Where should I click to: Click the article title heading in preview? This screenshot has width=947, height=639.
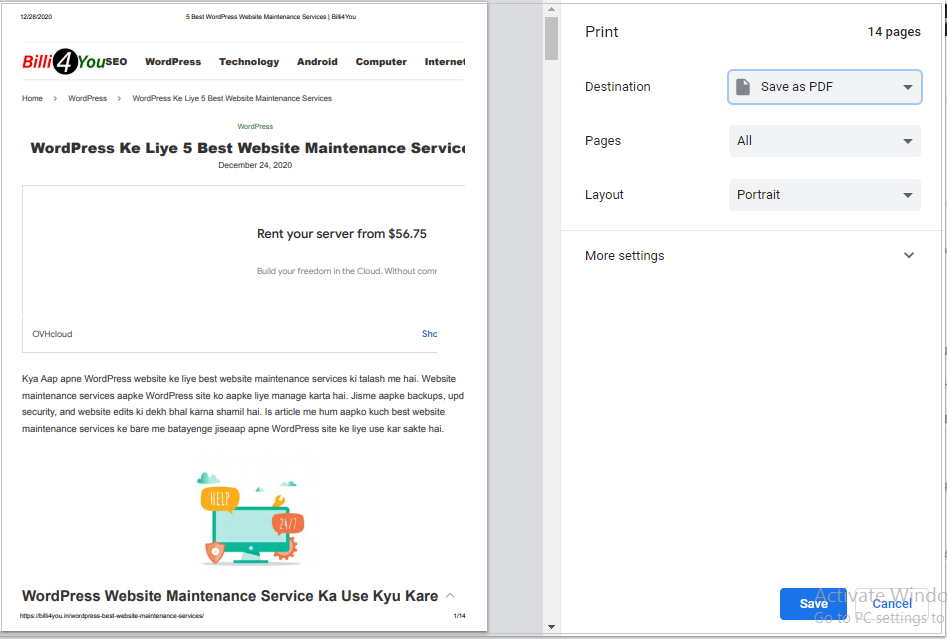[x=248, y=148]
